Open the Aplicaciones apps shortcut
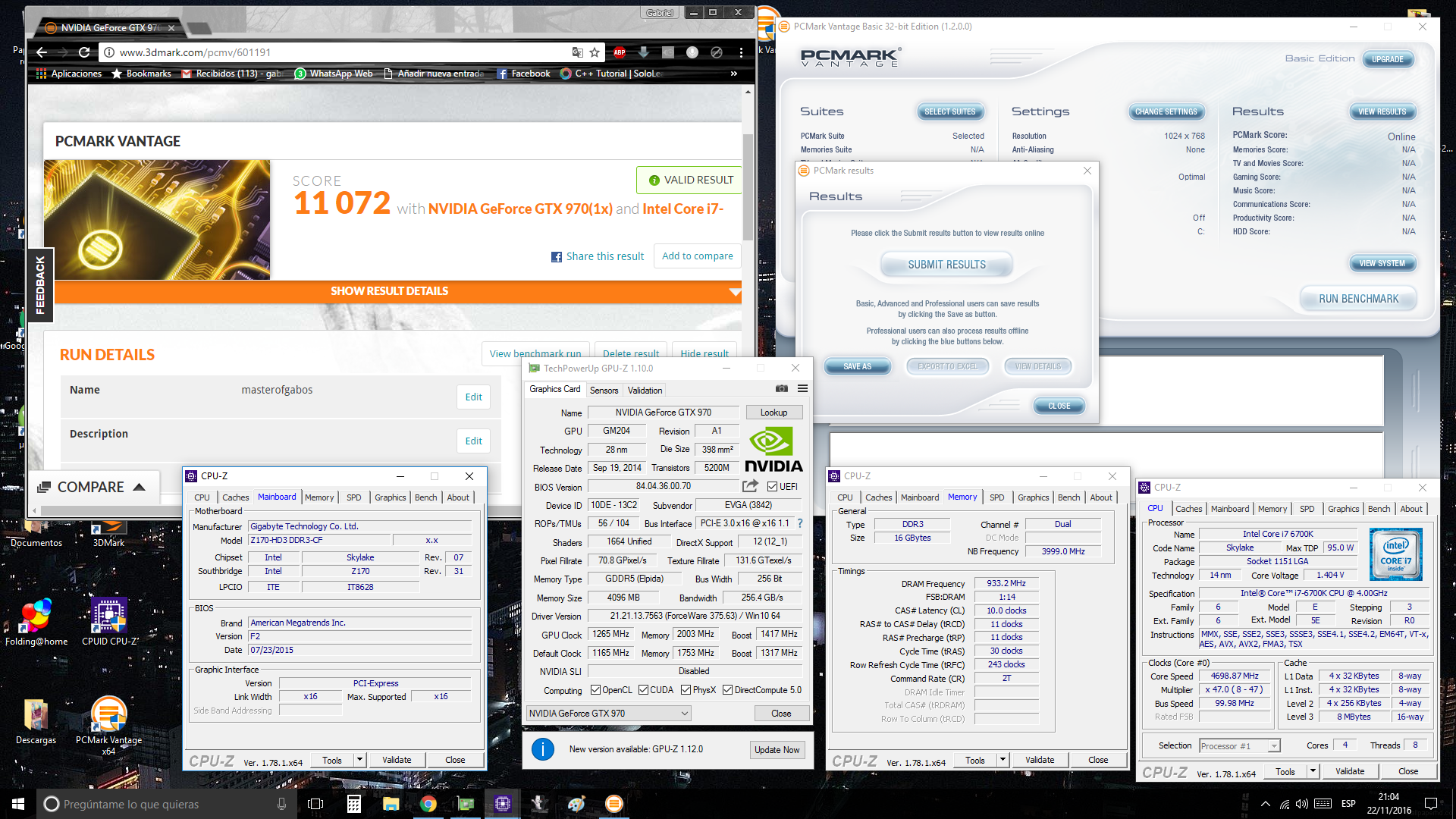This screenshot has height=819, width=1456. (x=69, y=74)
